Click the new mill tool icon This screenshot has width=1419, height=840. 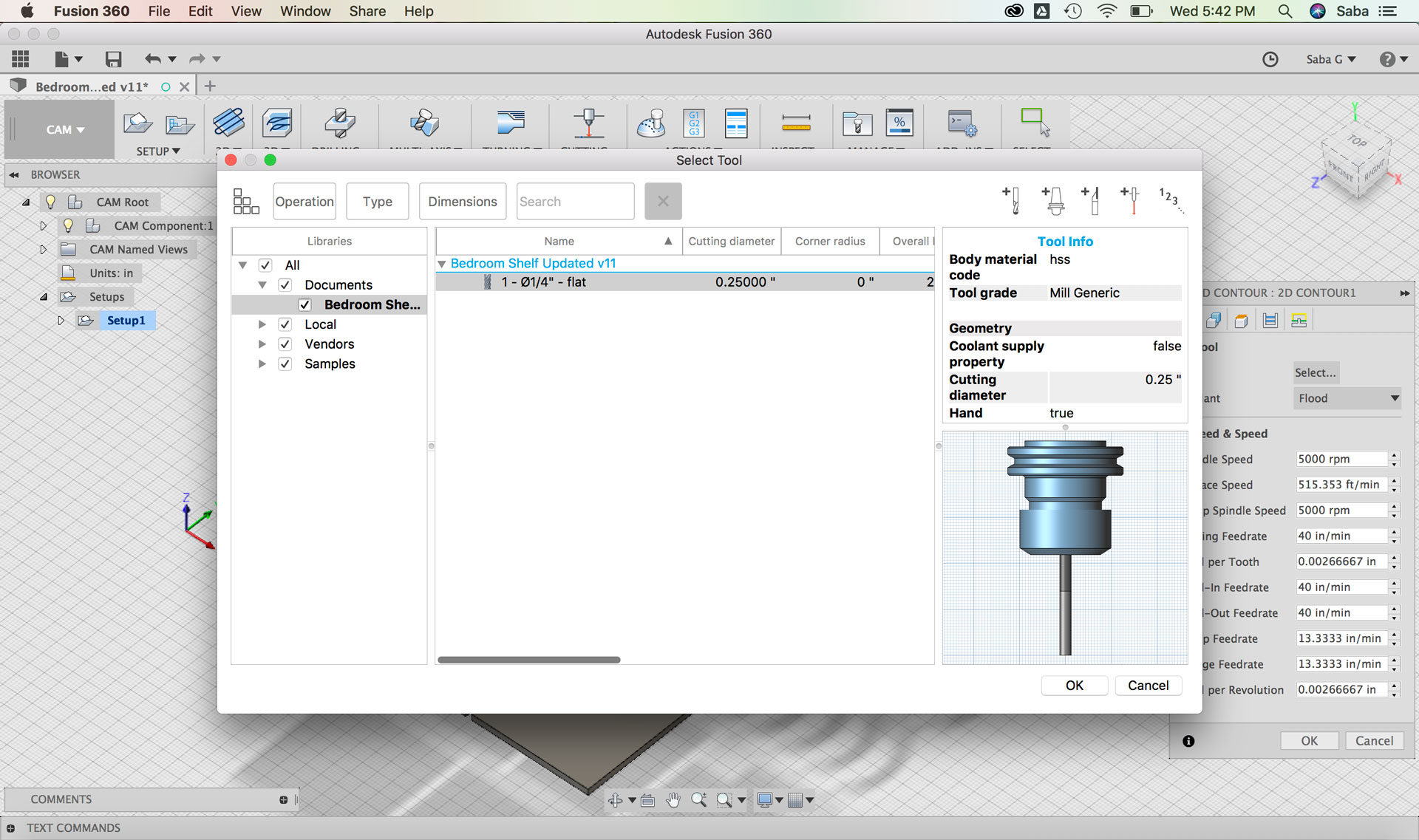1012,200
